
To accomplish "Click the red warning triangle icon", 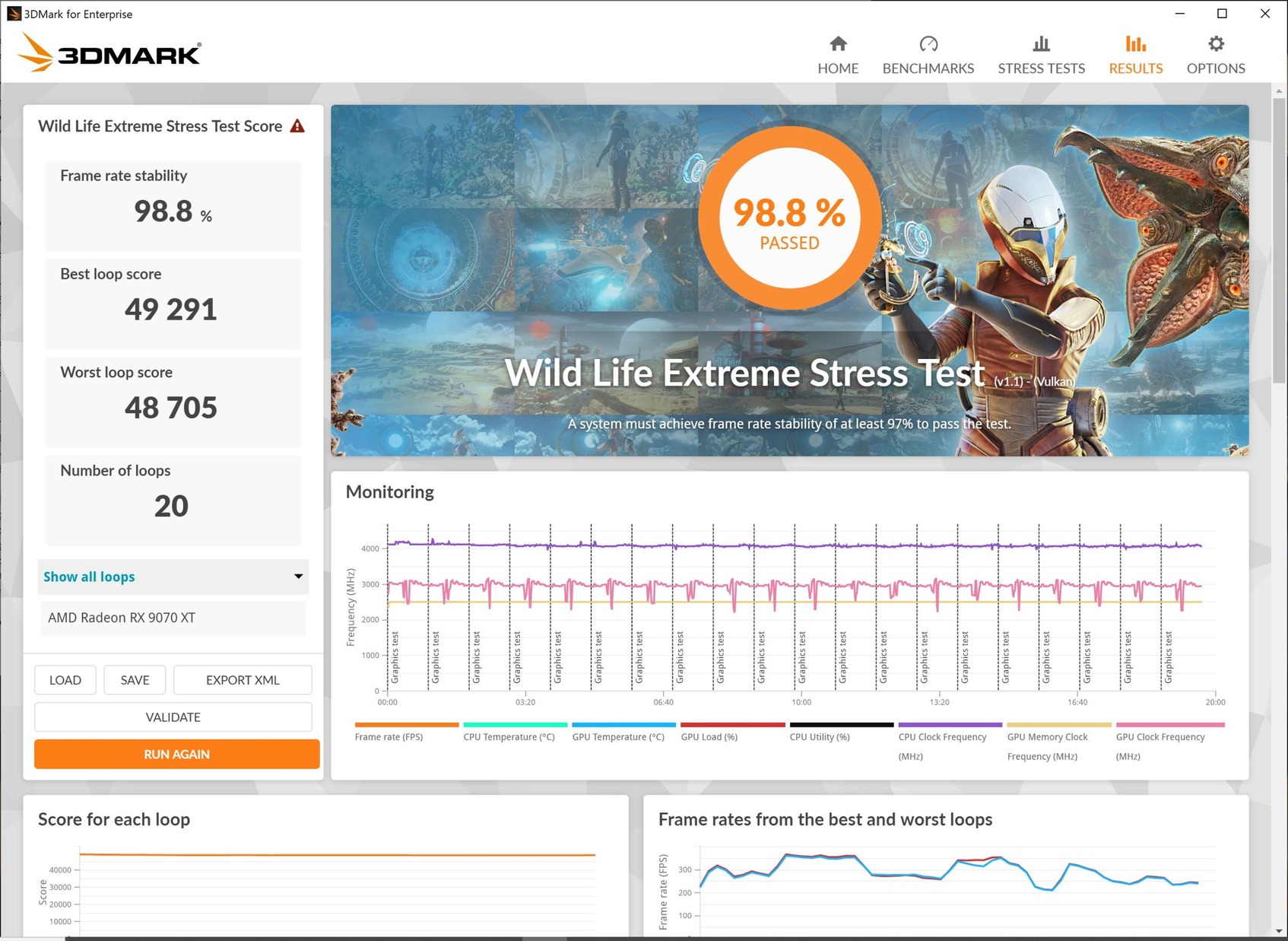I will [297, 126].
